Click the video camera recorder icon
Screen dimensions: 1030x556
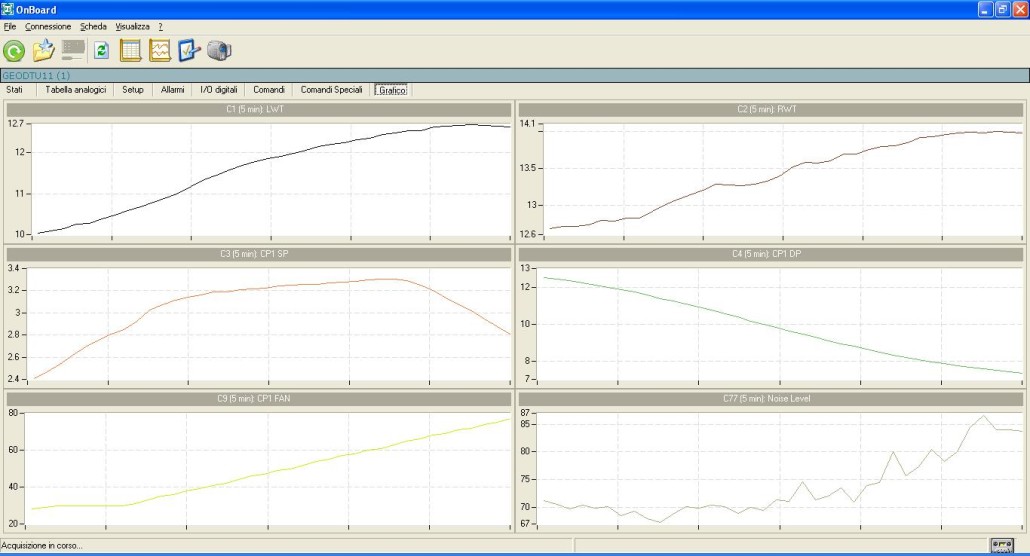click(x=219, y=51)
